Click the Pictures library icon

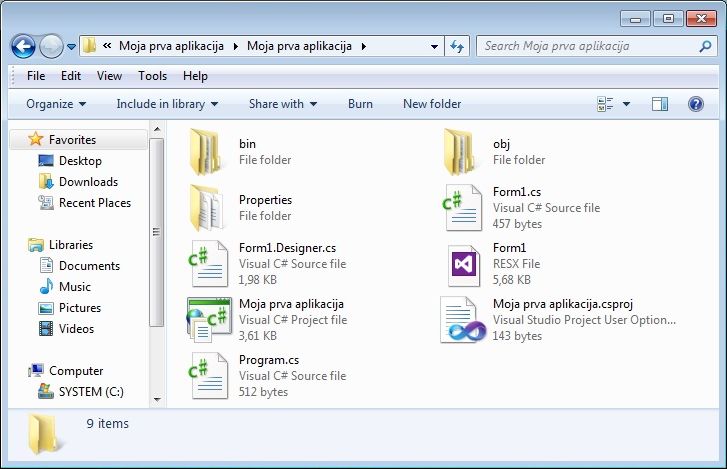coord(46,308)
